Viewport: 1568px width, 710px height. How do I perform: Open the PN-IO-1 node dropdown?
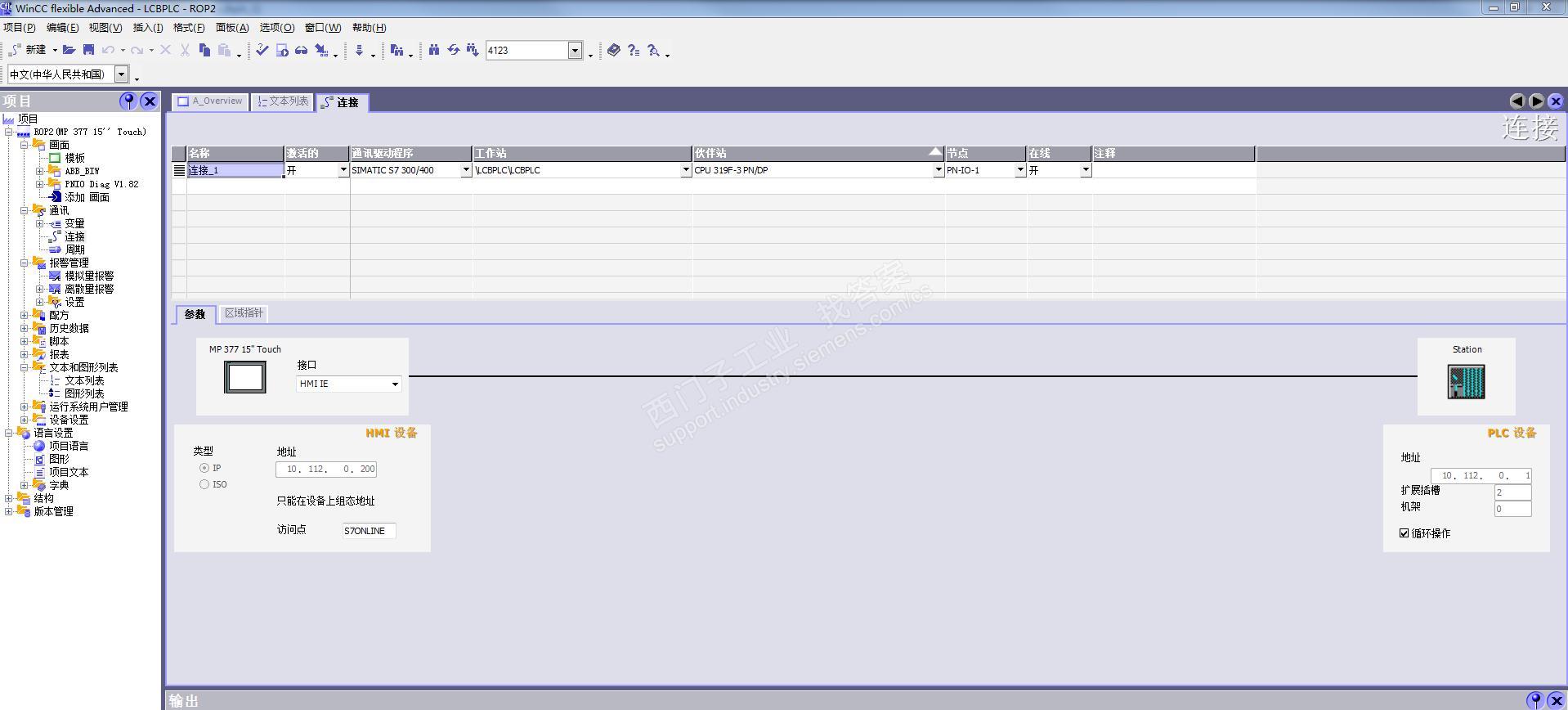(1020, 170)
